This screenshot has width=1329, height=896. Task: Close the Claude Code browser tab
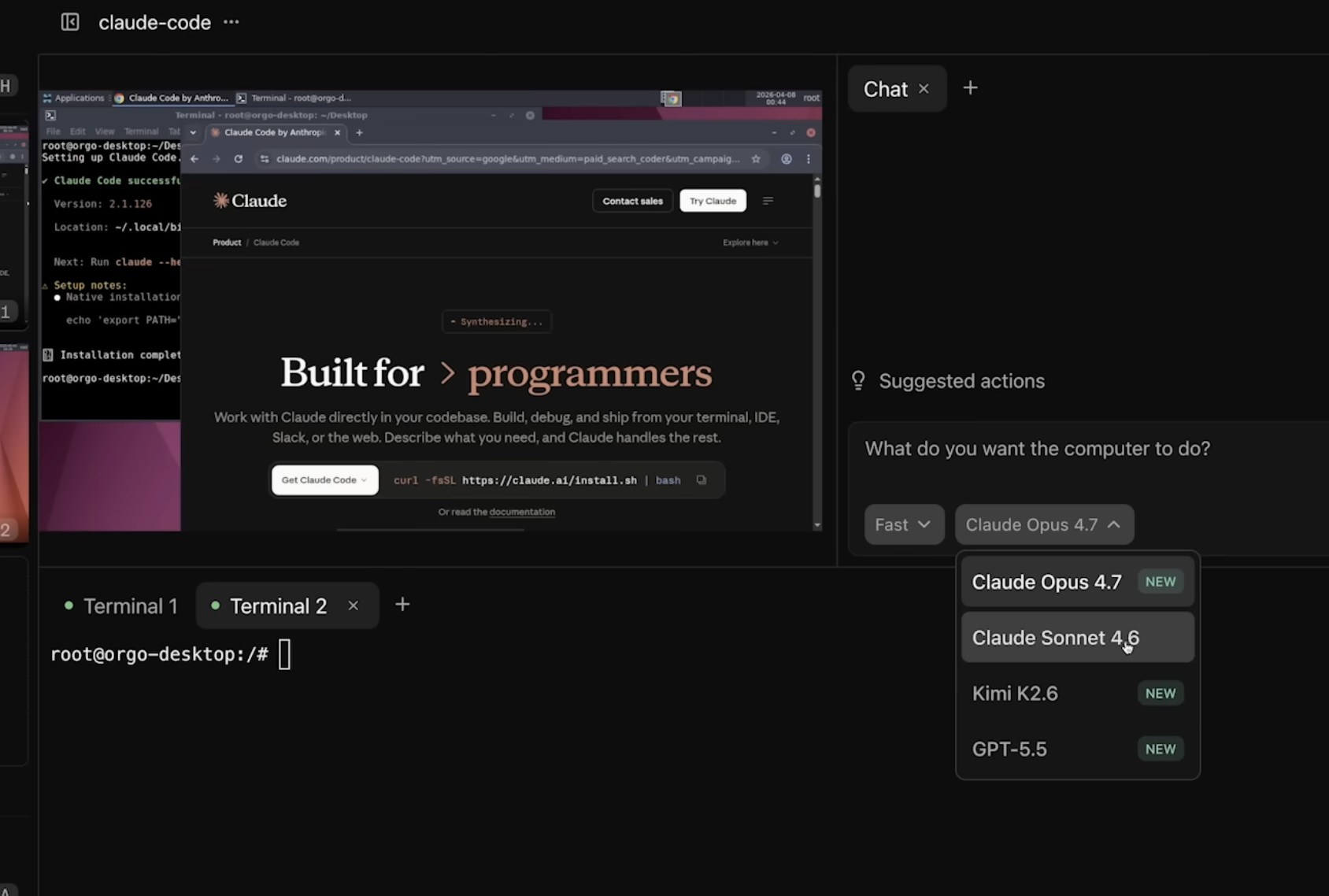click(338, 132)
